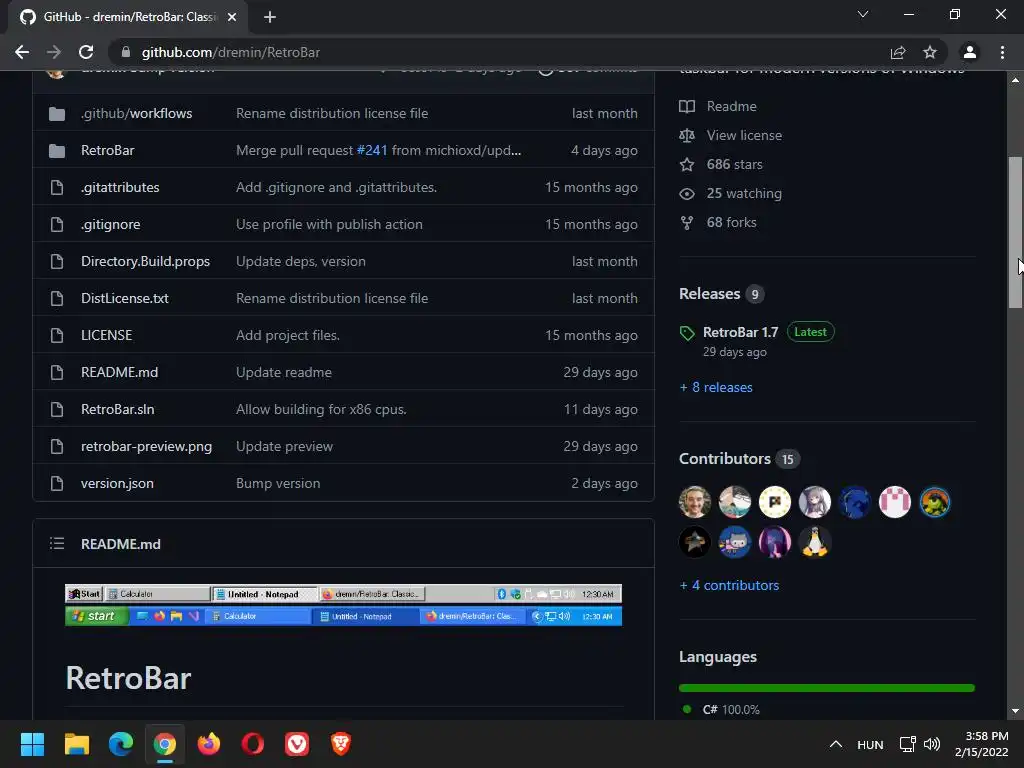
Task: Open File Explorer from taskbar
Action: pyautogui.click(x=76, y=744)
